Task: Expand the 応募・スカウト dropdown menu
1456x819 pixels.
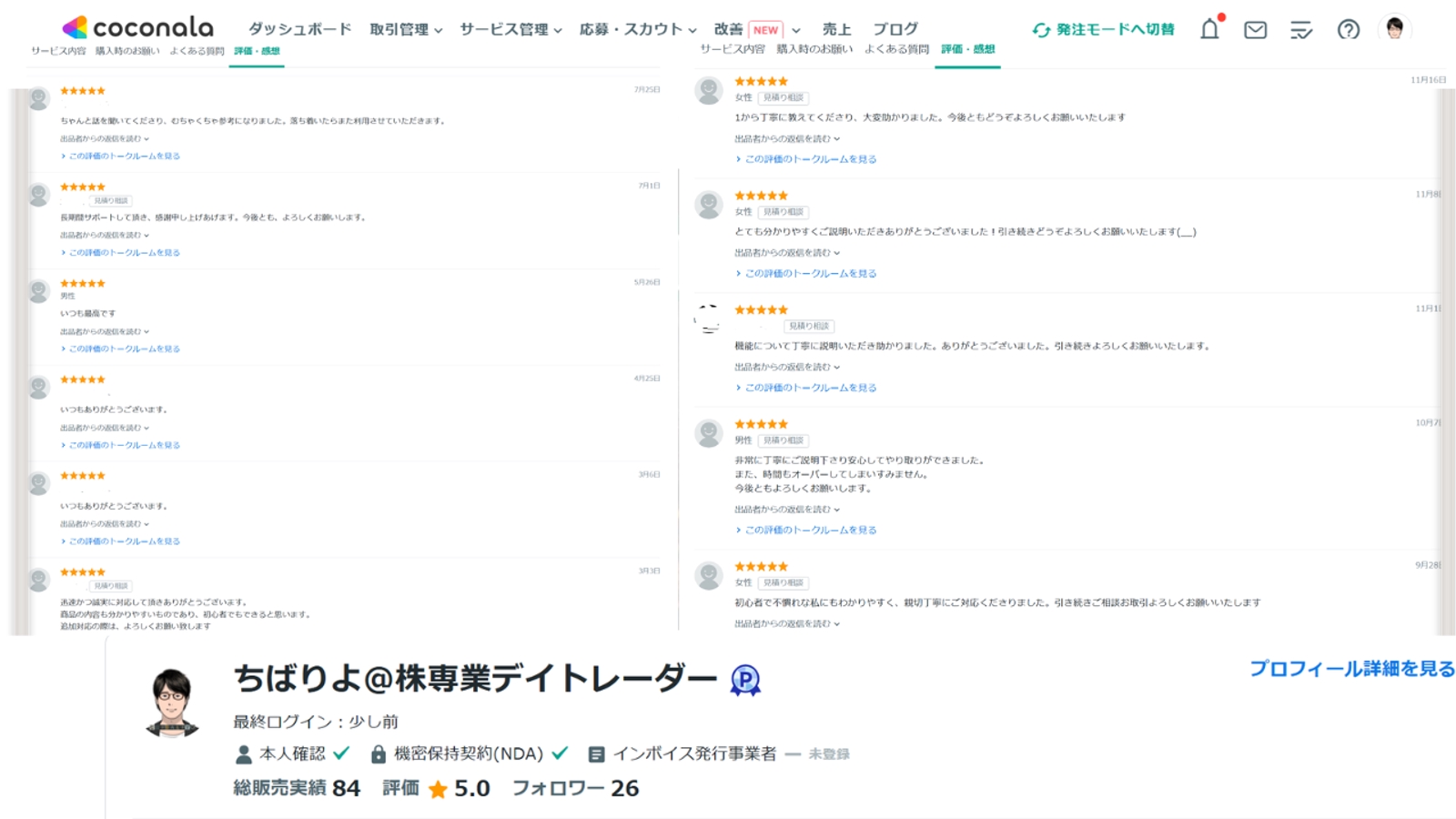Action: coord(638,29)
